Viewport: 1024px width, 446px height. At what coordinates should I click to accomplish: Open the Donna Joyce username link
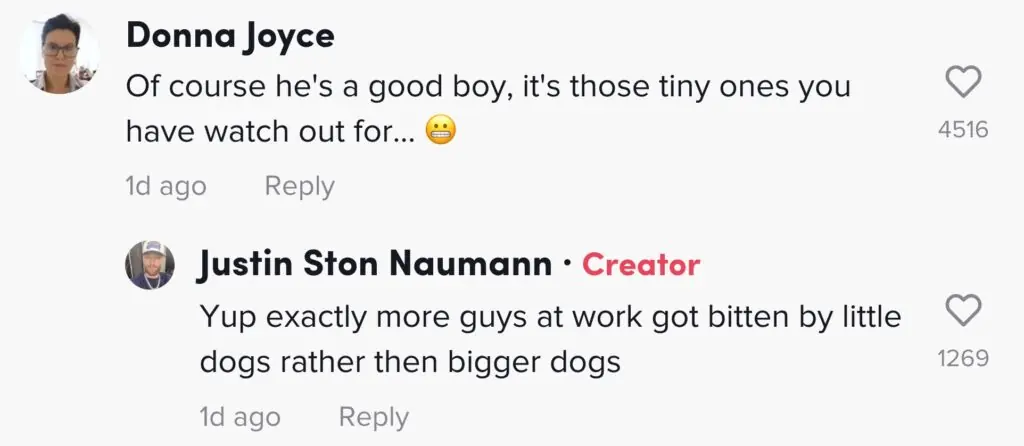[230, 36]
